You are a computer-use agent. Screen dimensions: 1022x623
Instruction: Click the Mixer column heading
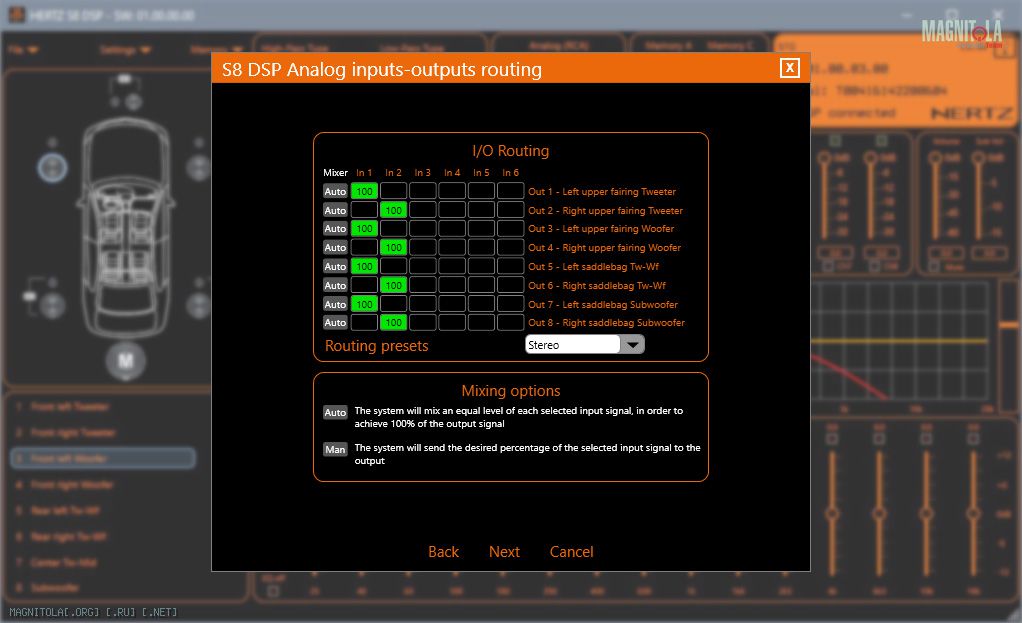[x=335, y=173]
